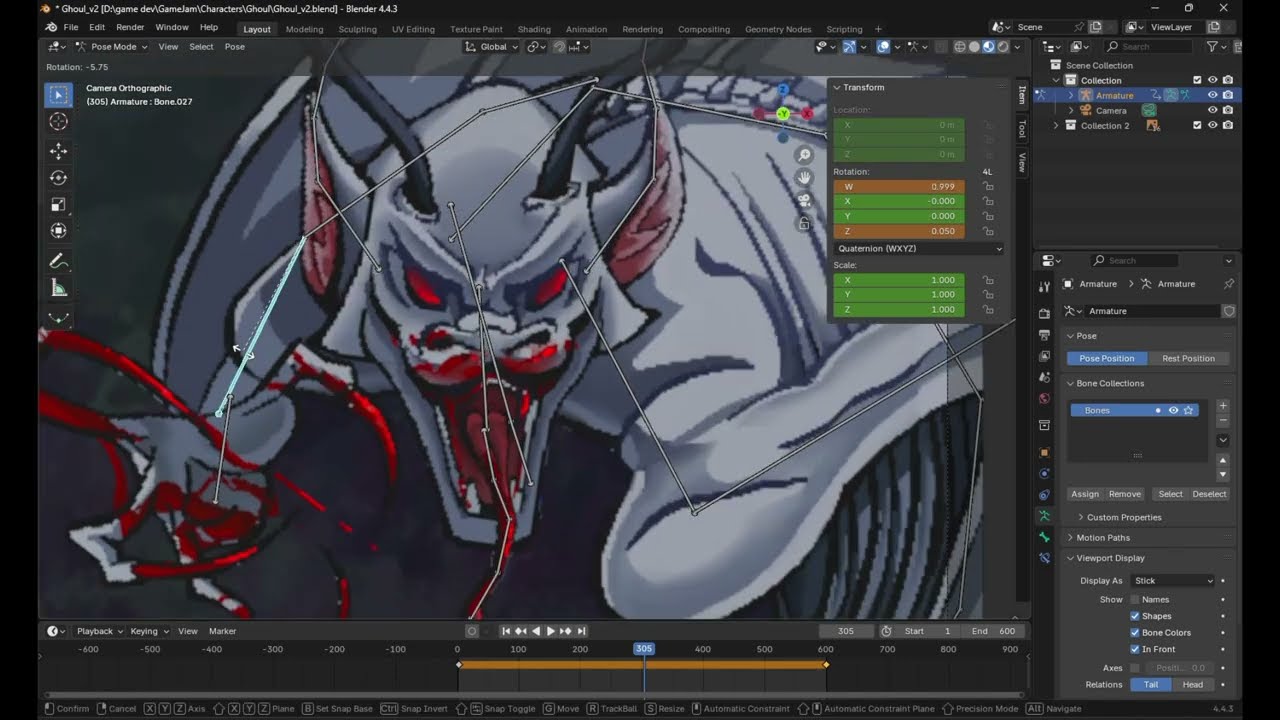Open the Tool properties tab

point(1045,287)
